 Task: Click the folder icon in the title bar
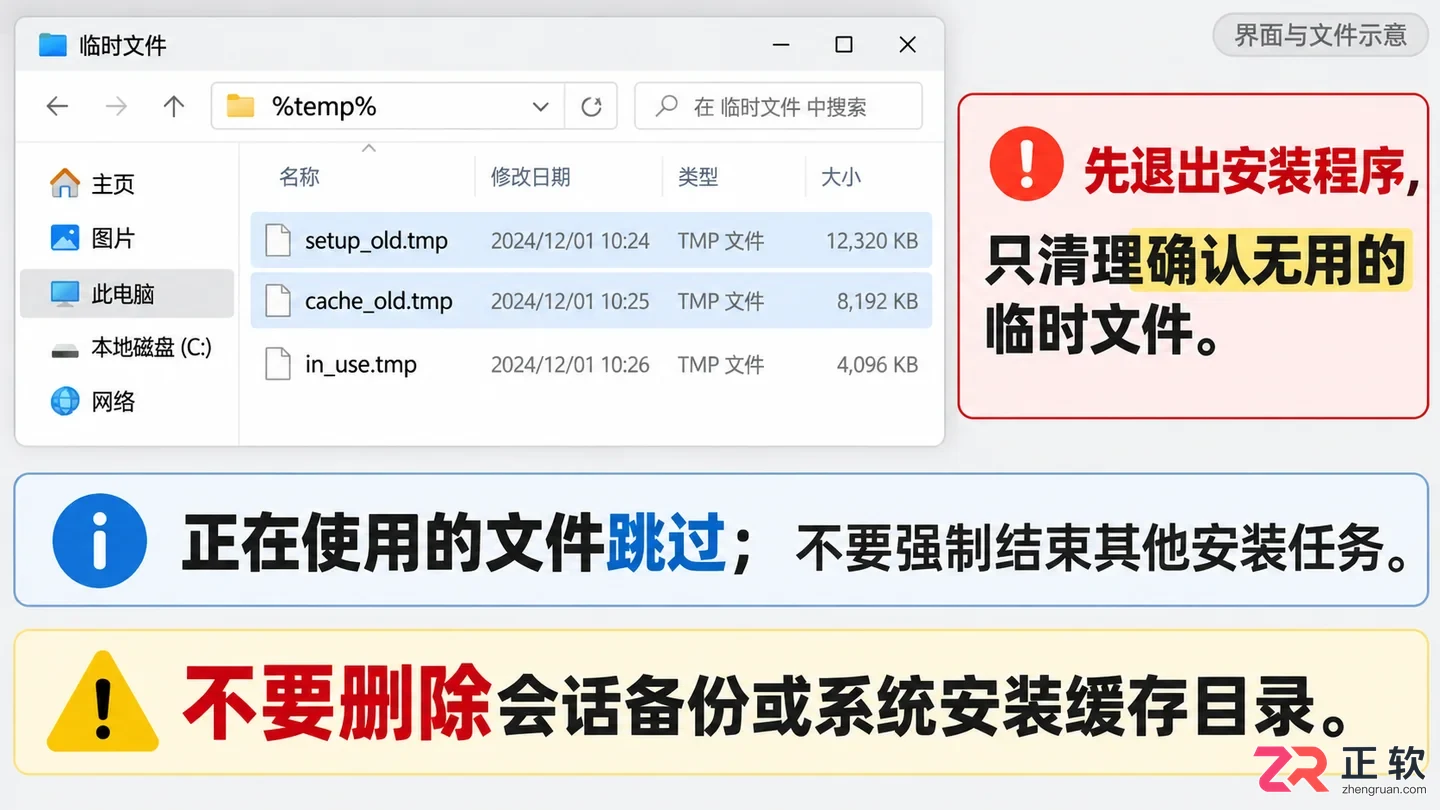[x=52, y=44]
